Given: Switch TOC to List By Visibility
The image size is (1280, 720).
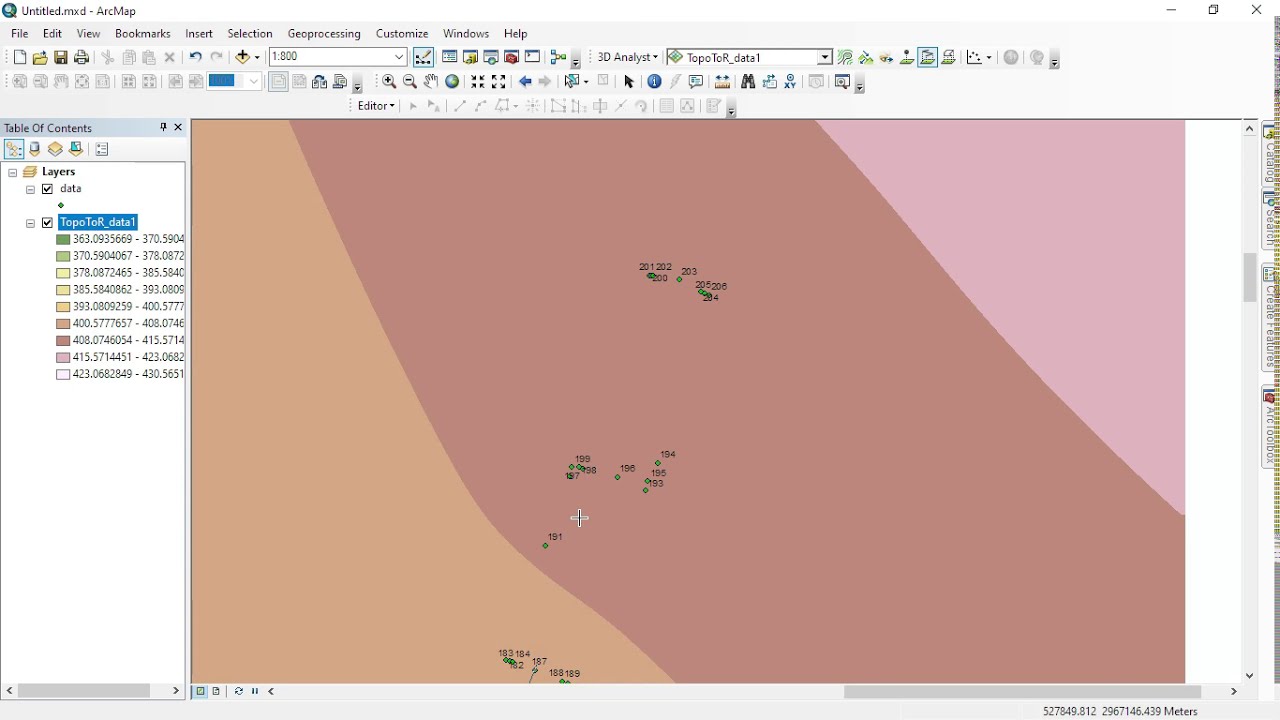Looking at the screenshot, I should pyautogui.click(x=55, y=149).
